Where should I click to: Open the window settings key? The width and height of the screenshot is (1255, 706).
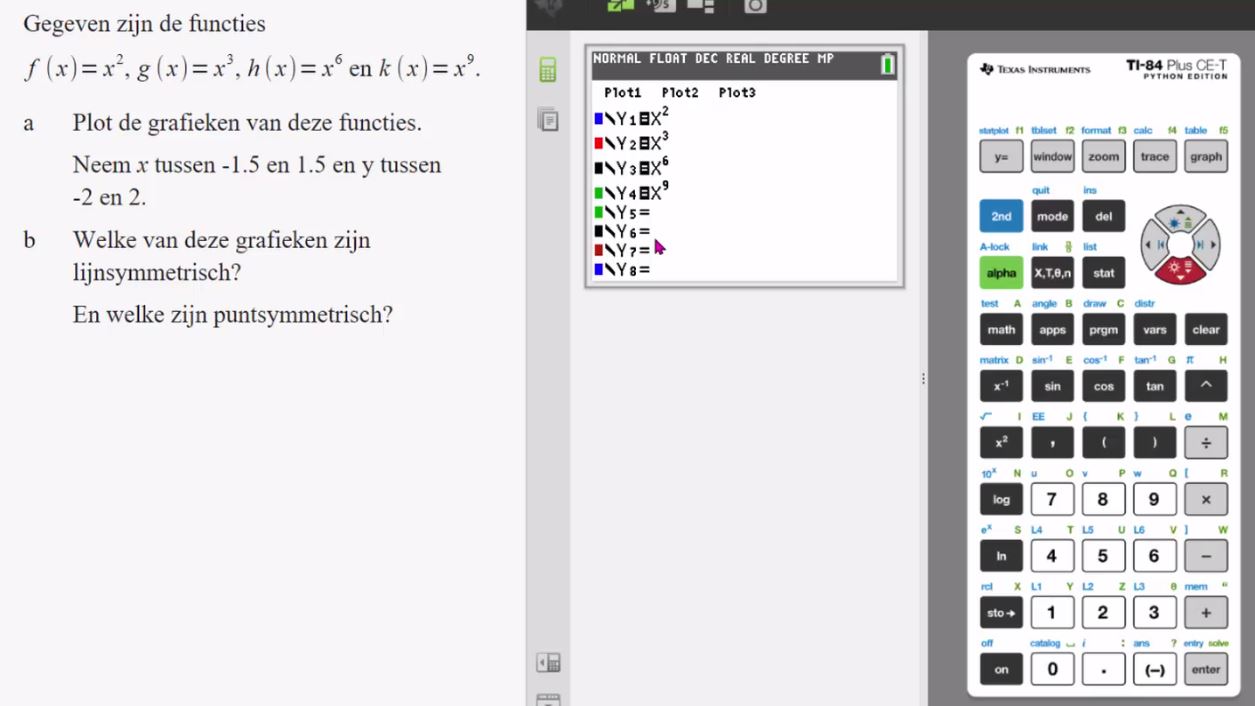[1052, 157]
